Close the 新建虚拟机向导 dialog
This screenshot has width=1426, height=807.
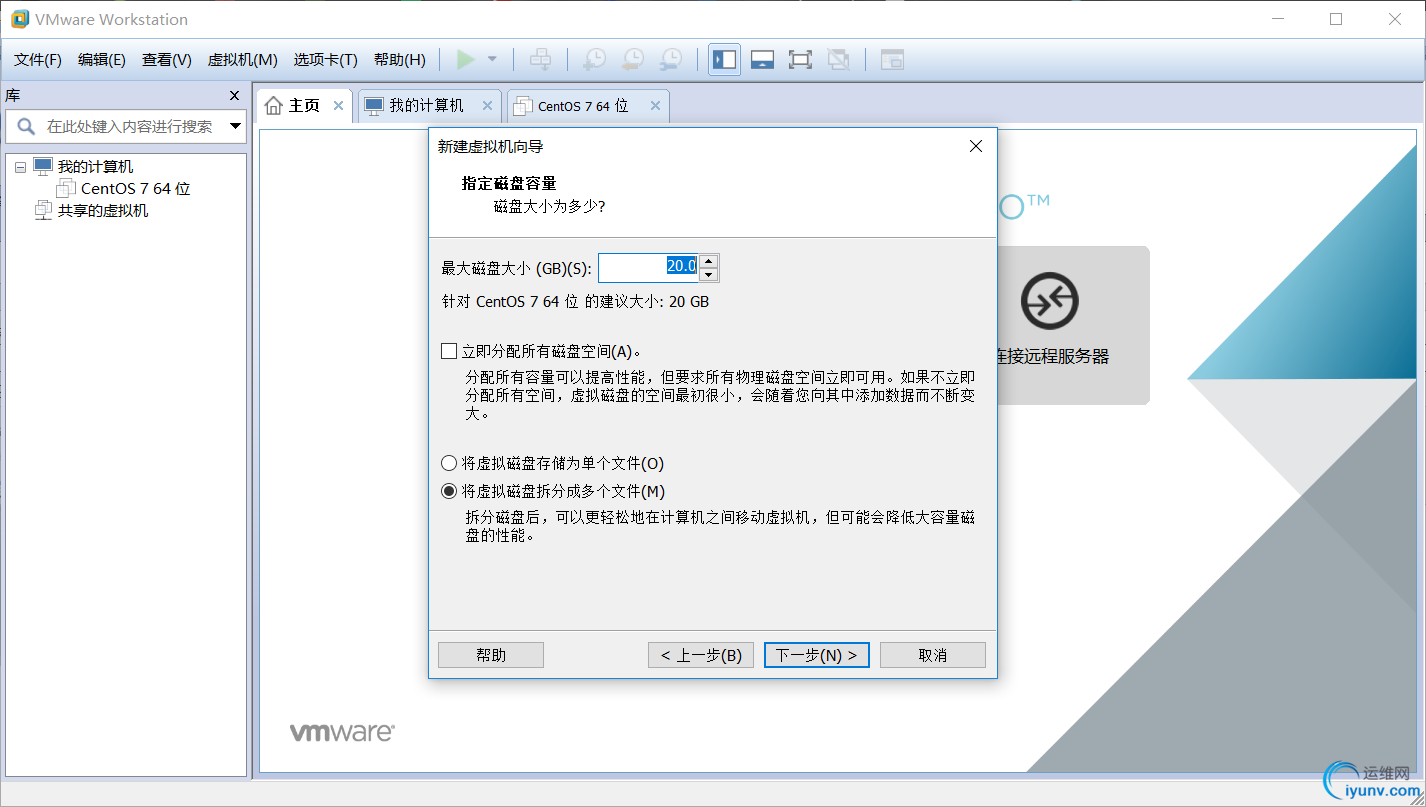tap(976, 147)
